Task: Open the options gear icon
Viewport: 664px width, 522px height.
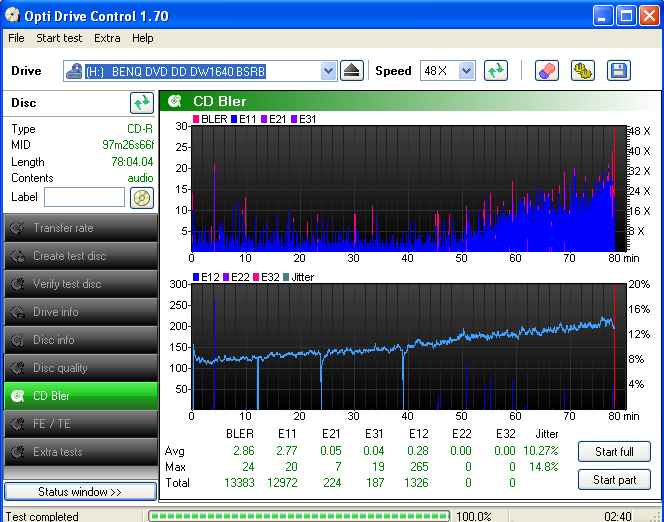Action: coord(582,71)
